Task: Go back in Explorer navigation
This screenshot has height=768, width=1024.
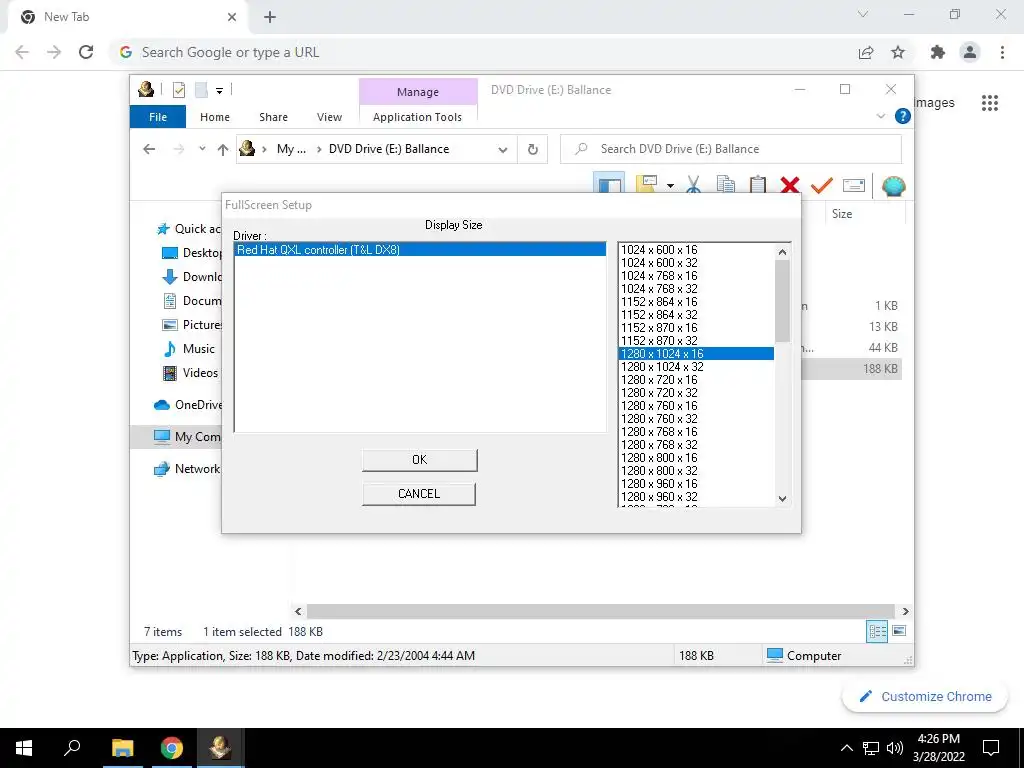Action: pyautogui.click(x=149, y=149)
